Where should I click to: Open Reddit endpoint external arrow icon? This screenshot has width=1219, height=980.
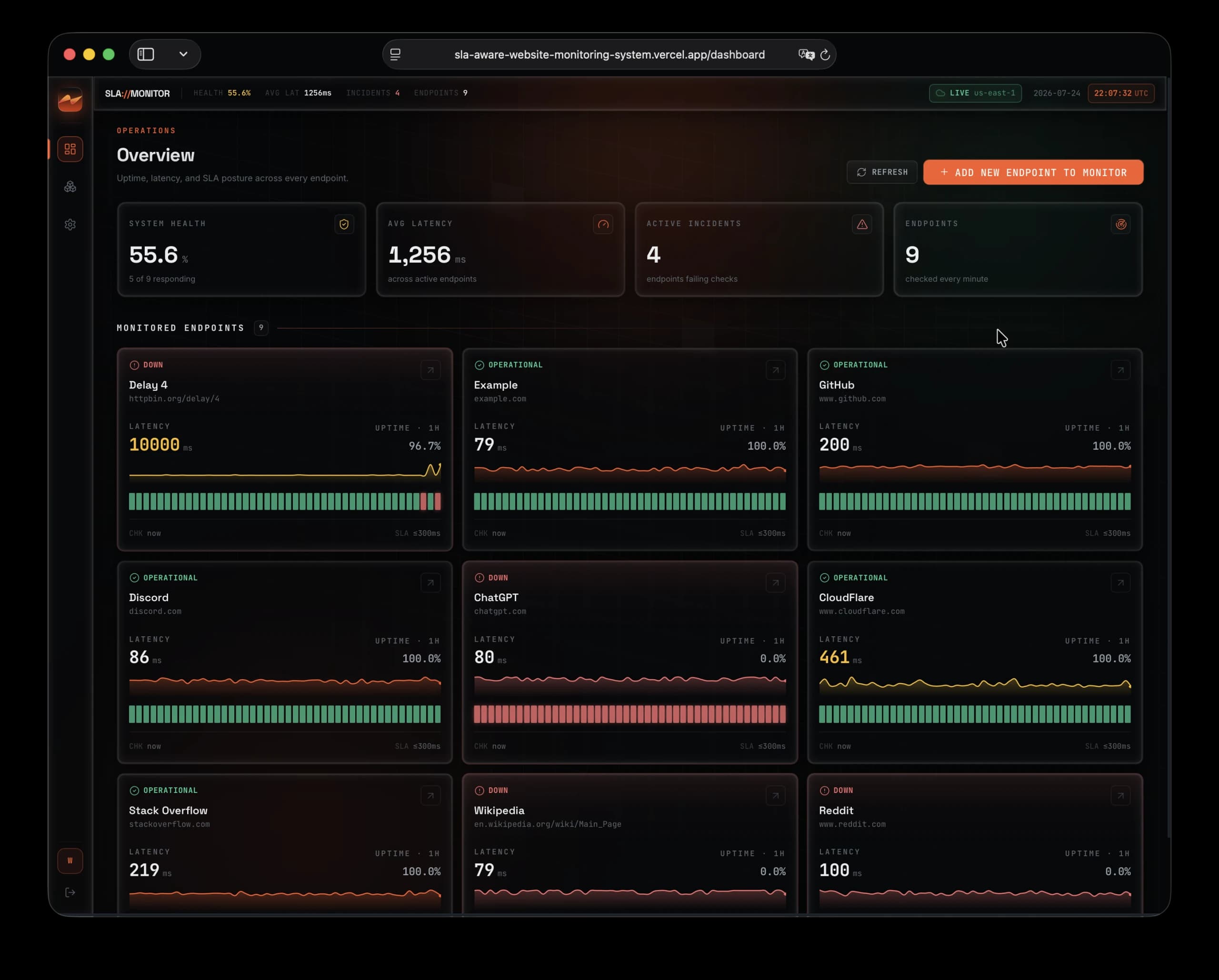coord(1120,796)
